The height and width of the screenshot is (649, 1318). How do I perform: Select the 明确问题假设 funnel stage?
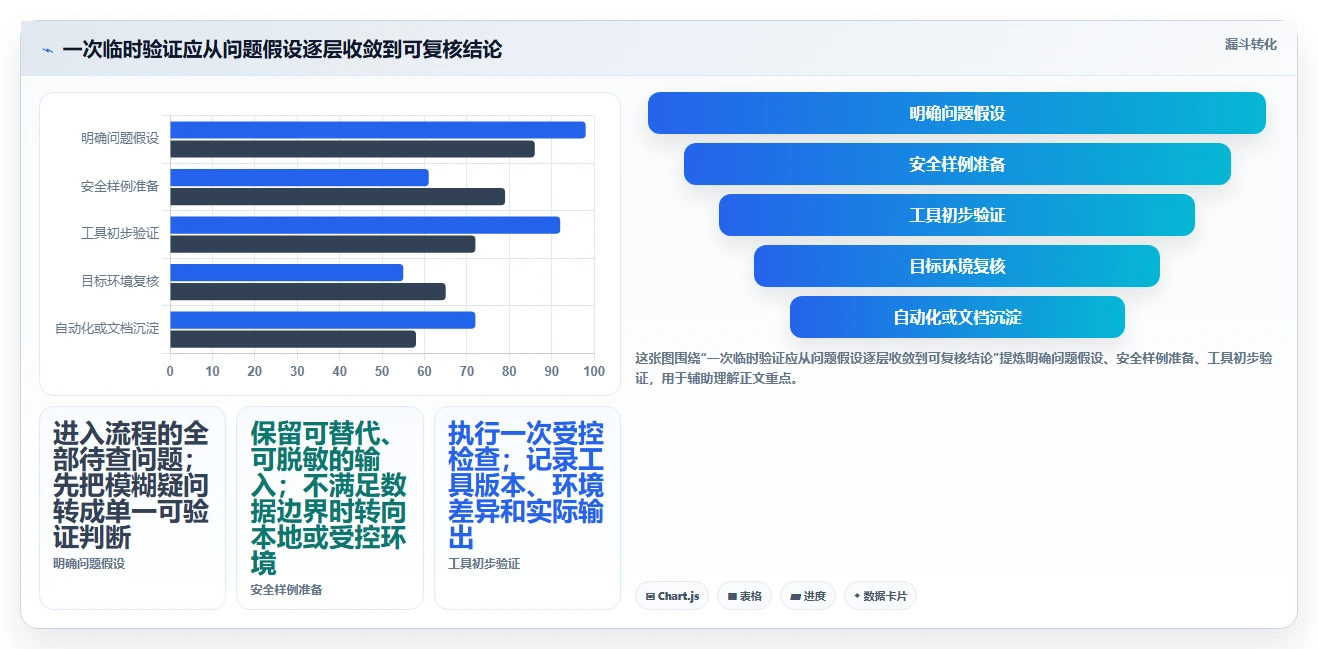[x=957, y=113]
